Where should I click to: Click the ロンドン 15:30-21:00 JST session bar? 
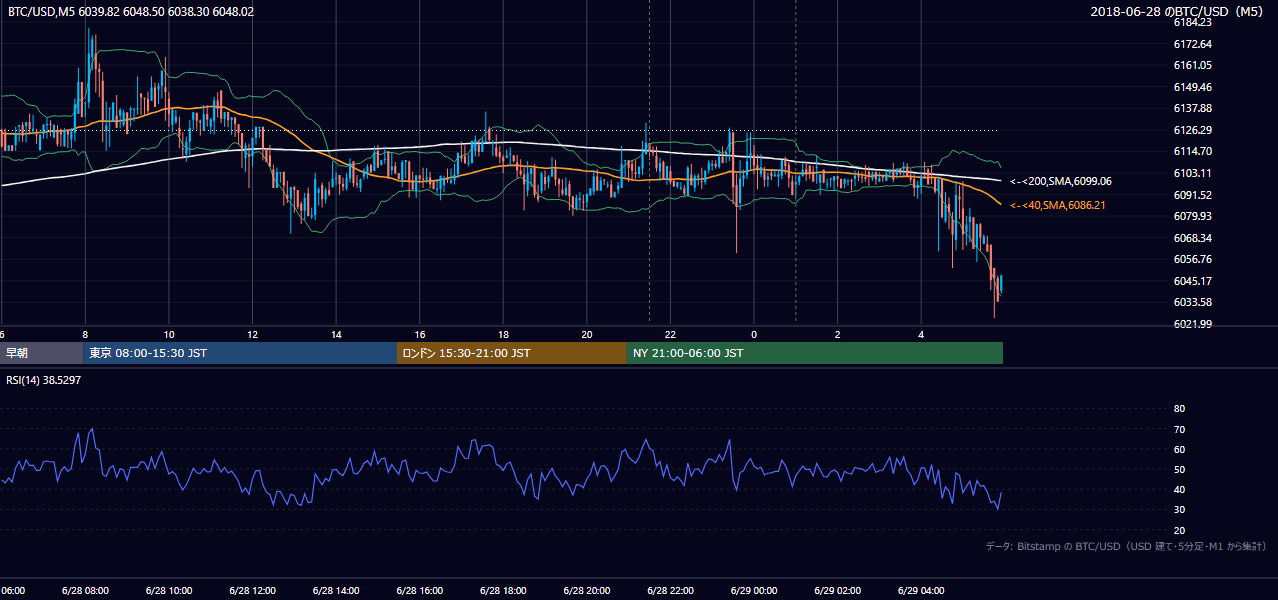pos(512,353)
